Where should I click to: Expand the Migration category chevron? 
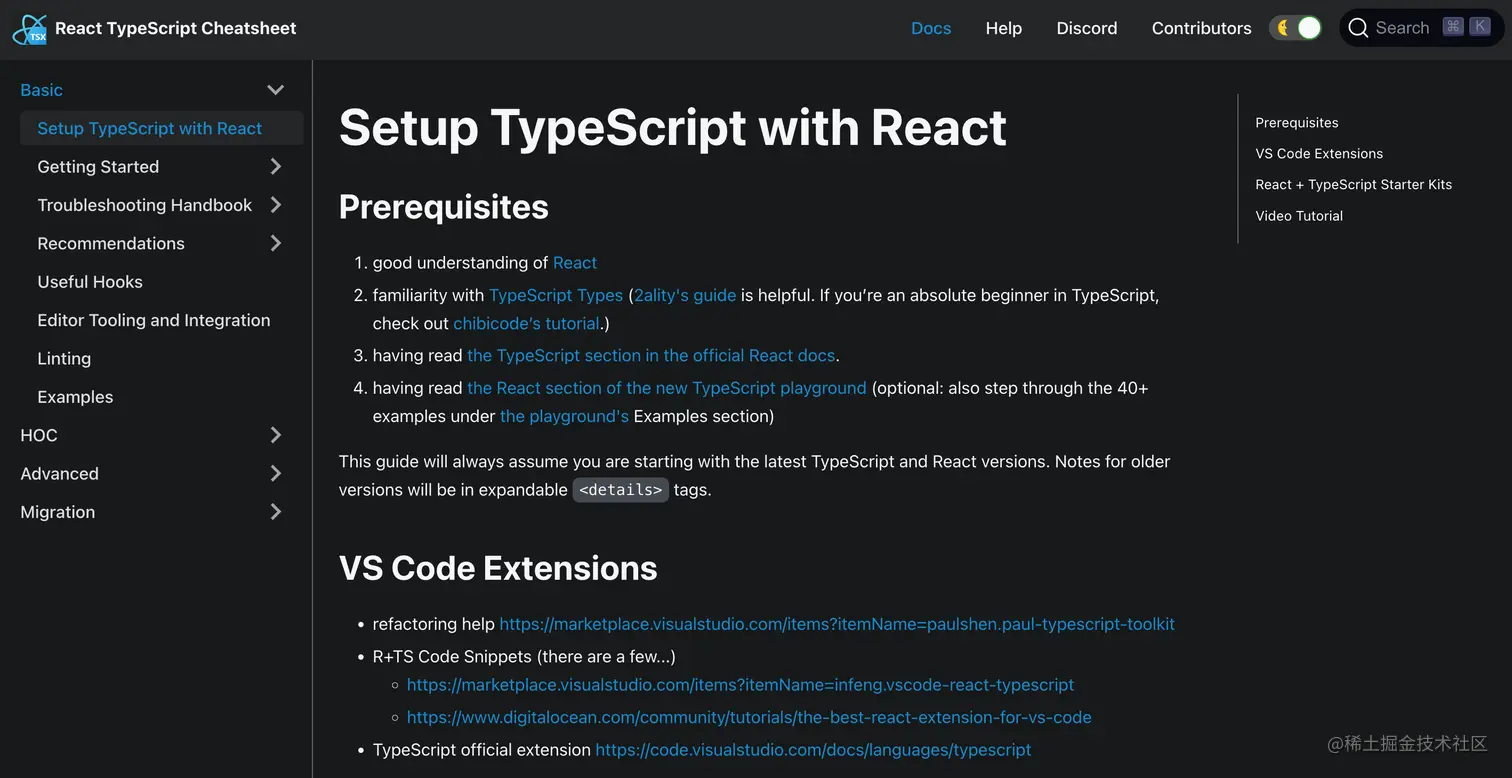pos(276,512)
